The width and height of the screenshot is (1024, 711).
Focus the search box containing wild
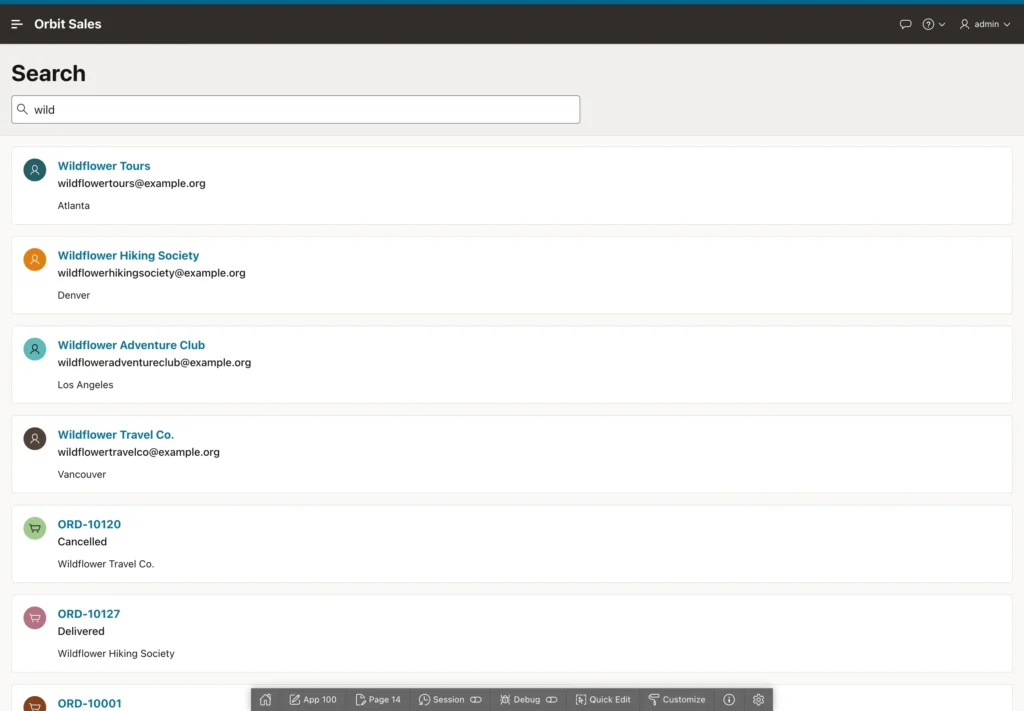click(x=295, y=110)
